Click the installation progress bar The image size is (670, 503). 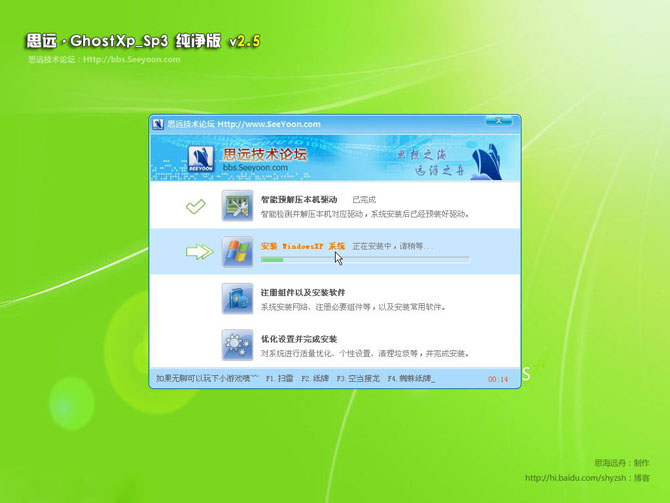365,259
